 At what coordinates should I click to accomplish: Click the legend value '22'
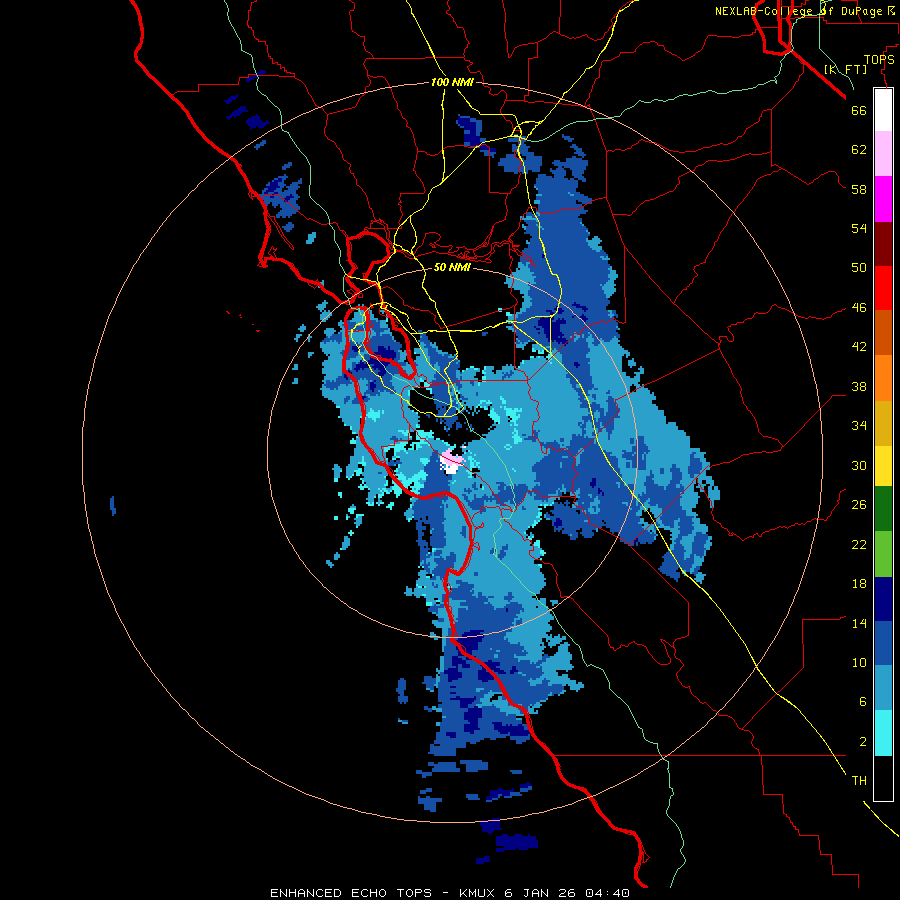tap(859, 544)
